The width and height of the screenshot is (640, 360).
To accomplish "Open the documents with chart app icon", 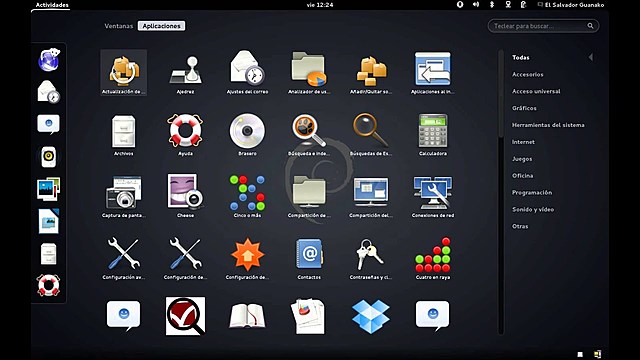I will pyautogui.click(x=309, y=316).
